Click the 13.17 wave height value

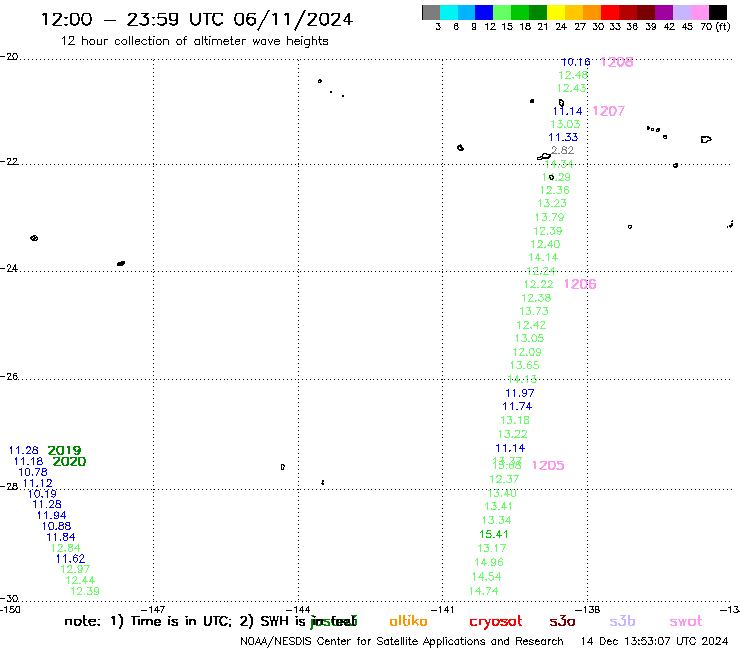click(492, 549)
